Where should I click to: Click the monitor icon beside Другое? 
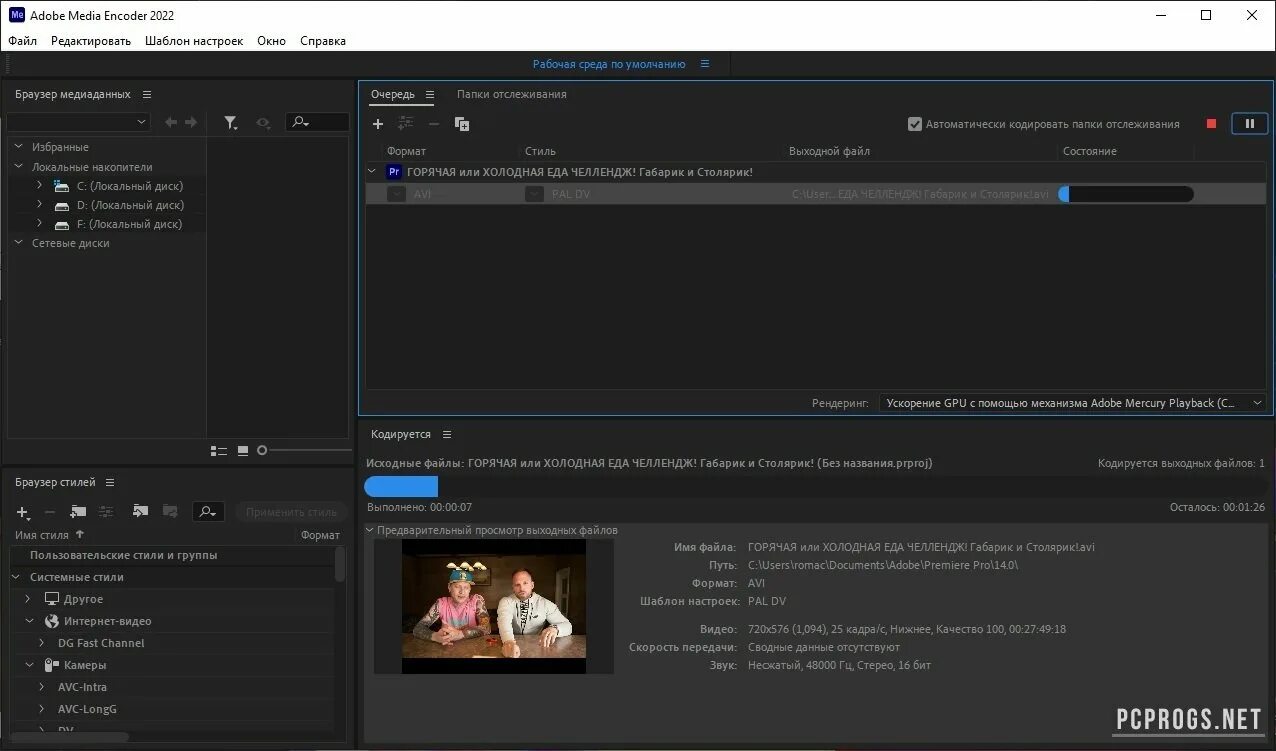coord(52,599)
